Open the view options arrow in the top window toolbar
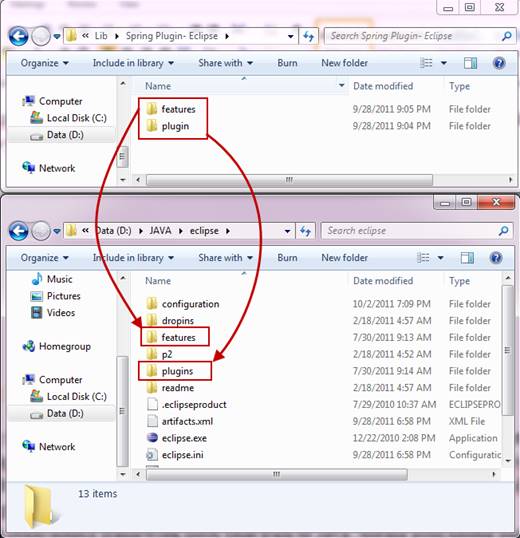 point(444,63)
